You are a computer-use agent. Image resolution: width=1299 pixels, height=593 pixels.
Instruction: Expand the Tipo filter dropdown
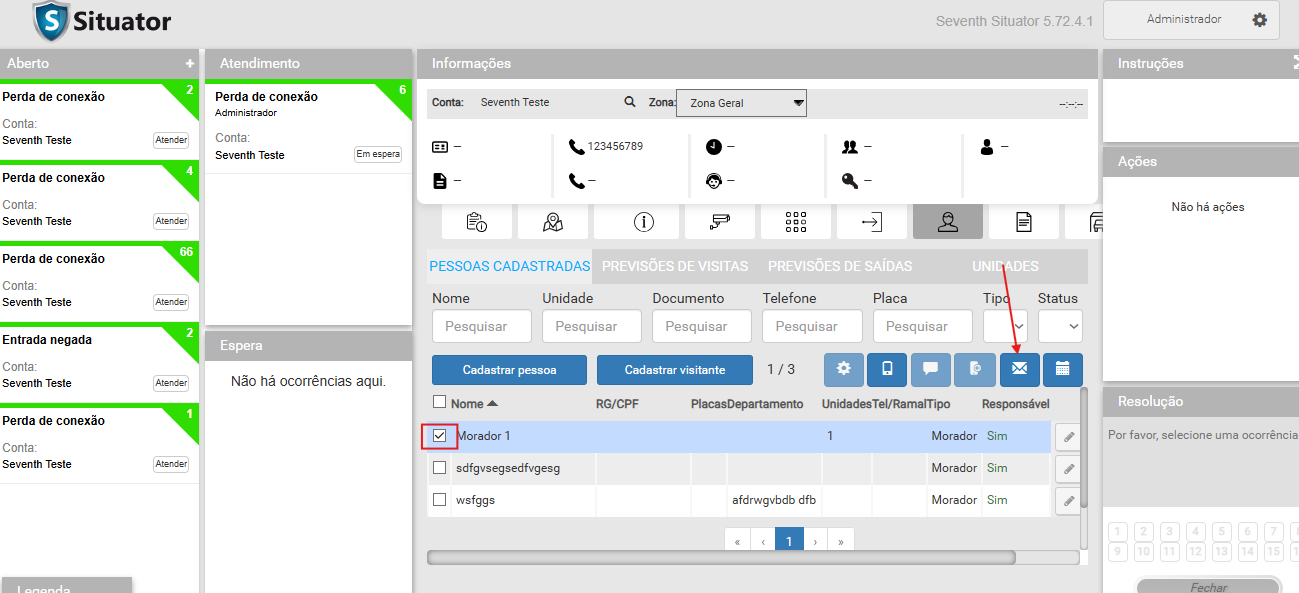click(1006, 326)
